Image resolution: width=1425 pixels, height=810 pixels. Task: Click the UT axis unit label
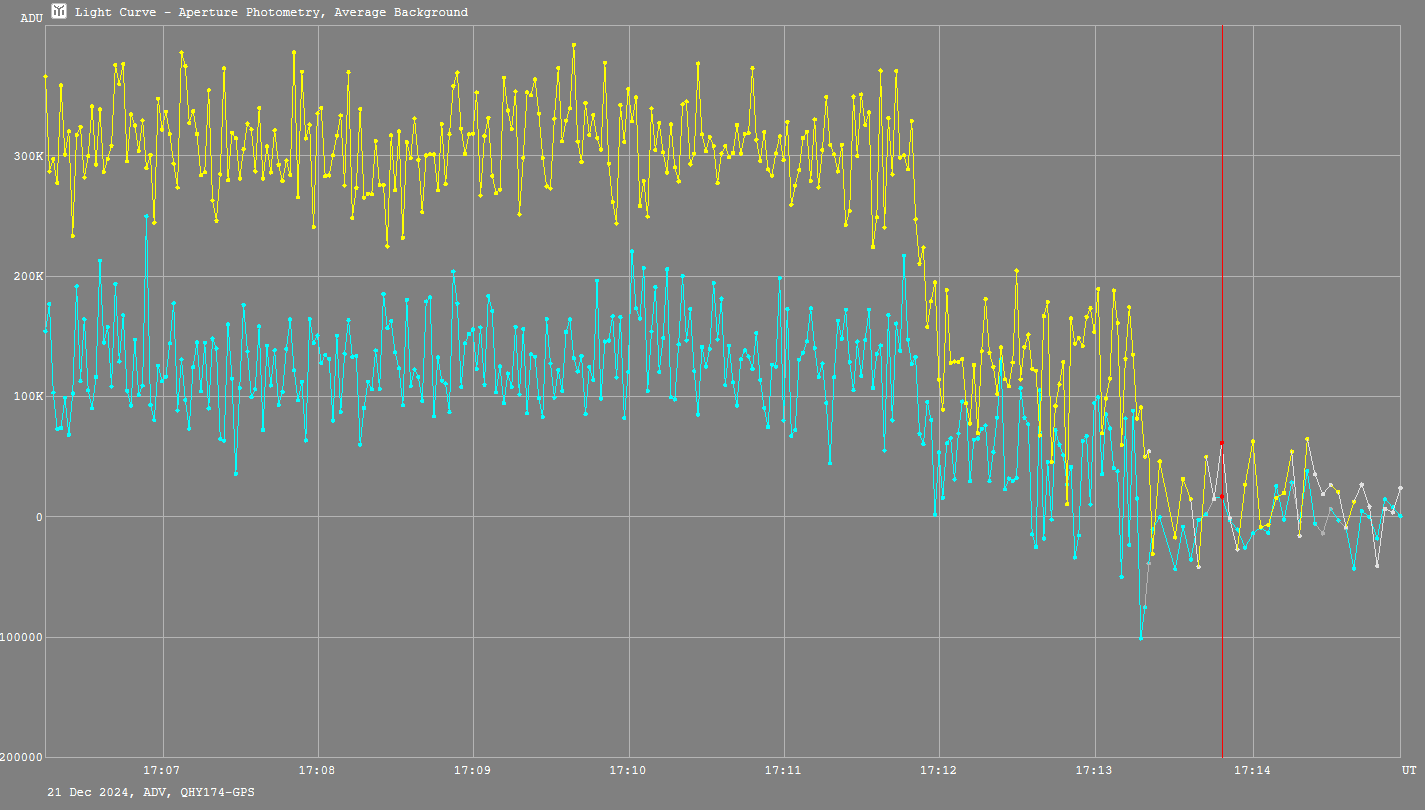tap(1408, 770)
